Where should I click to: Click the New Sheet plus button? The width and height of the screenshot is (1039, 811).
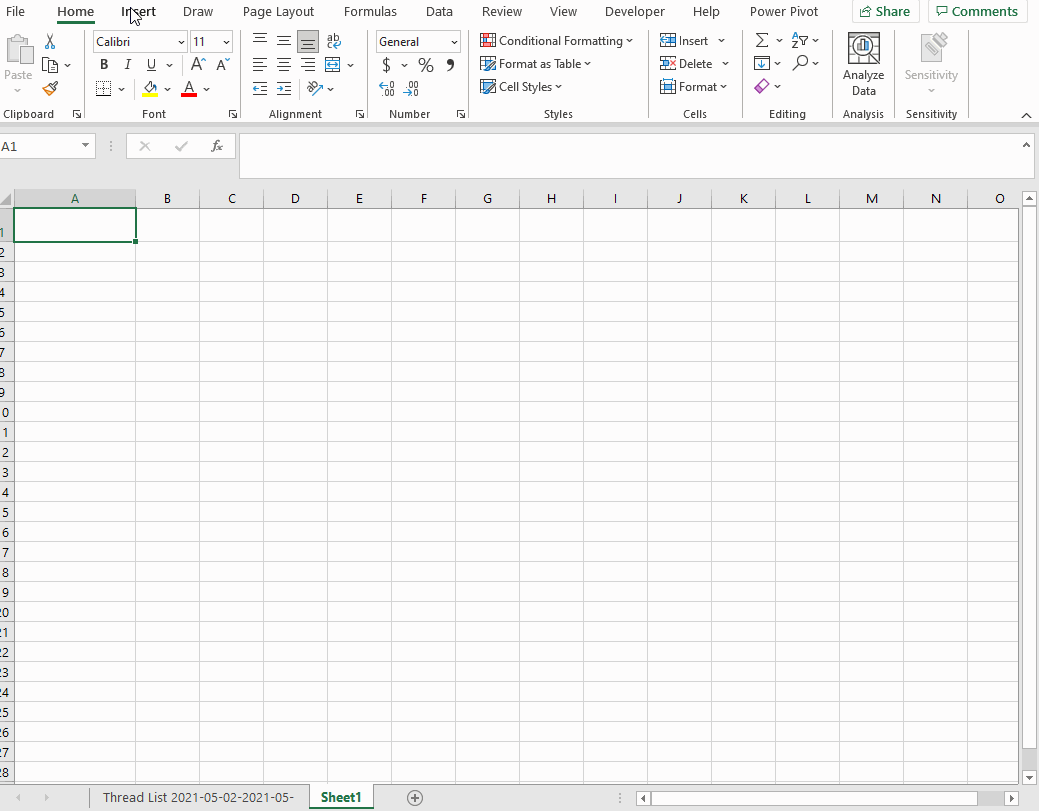click(414, 797)
